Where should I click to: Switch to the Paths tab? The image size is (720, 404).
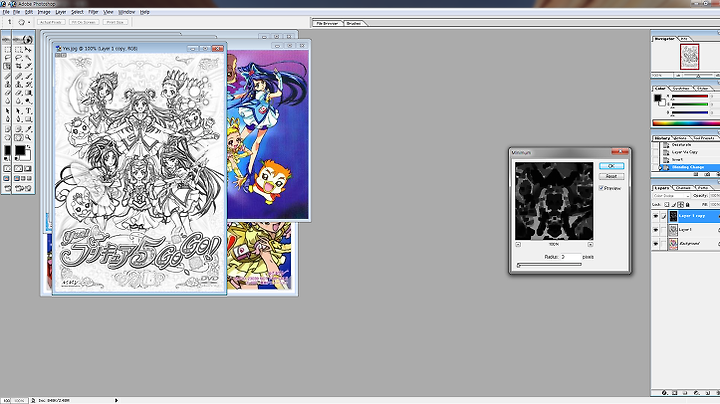pos(703,188)
